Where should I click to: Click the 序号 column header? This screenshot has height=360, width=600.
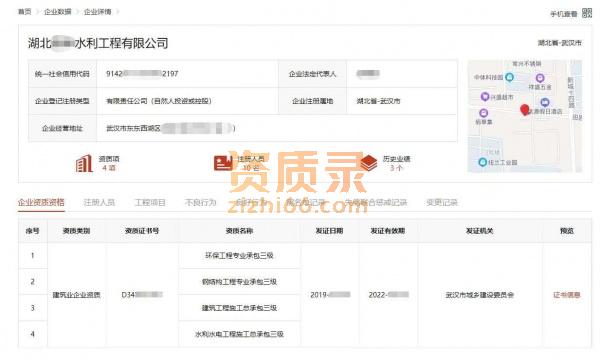[x=33, y=231]
